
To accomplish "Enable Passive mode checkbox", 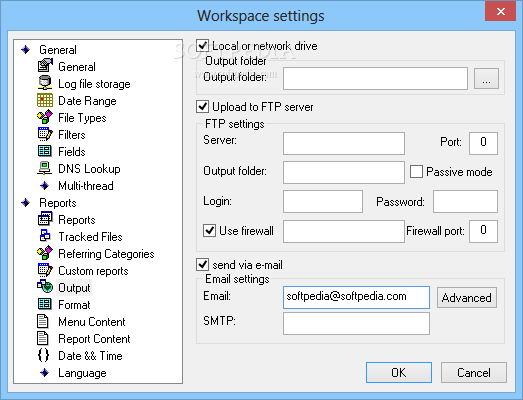I will 416,171.
